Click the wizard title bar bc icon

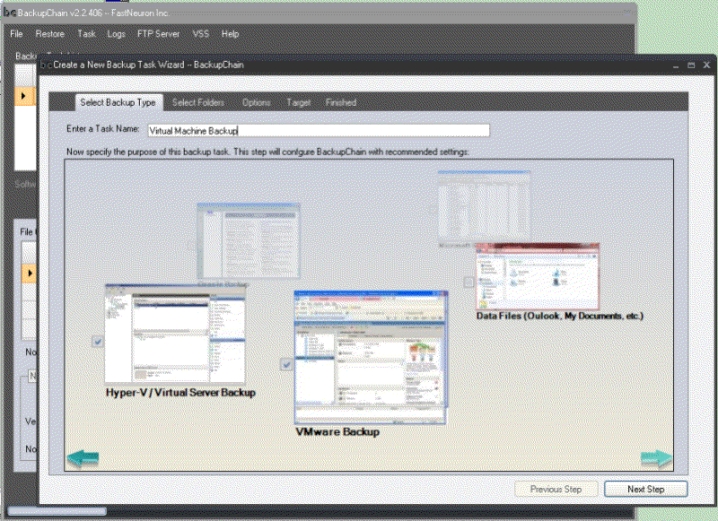(45, 64)
